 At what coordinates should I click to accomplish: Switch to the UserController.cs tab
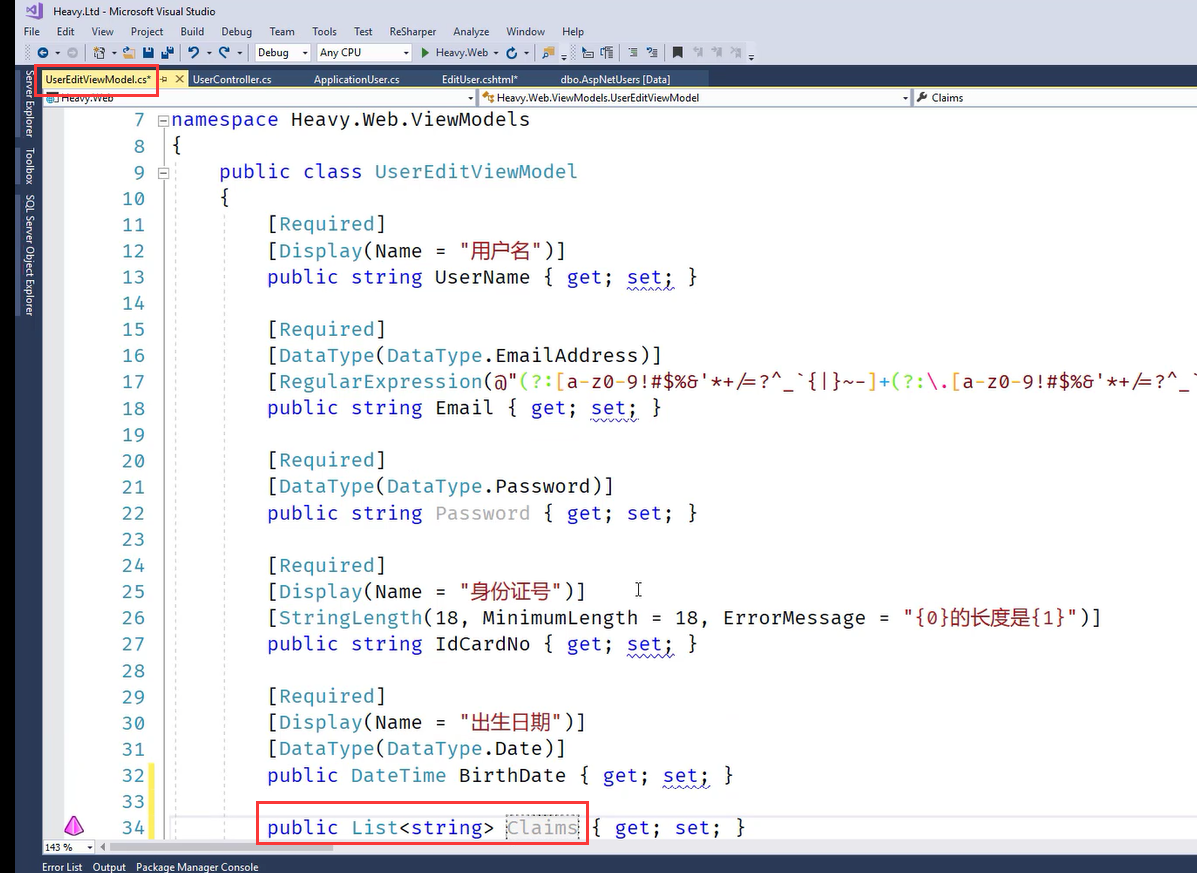pyautogui.click(x=231, y=79)
